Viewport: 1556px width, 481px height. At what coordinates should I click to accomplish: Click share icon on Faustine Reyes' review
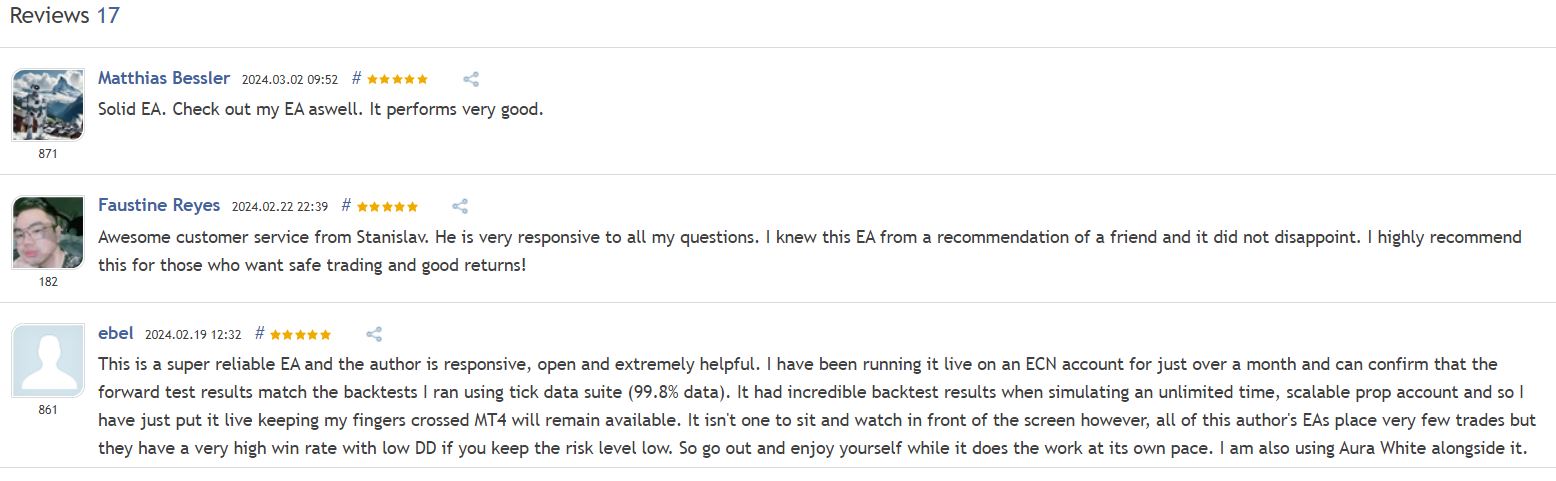(460, 207)
